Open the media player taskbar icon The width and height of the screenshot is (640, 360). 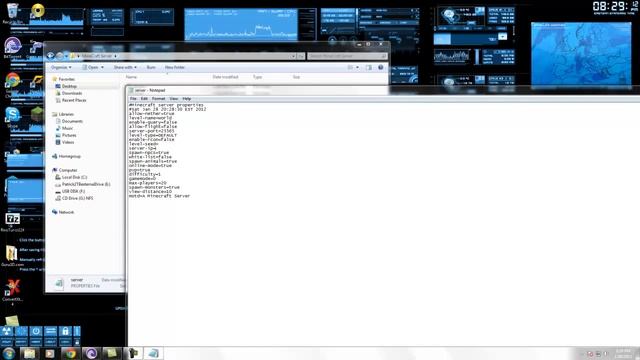50,353
